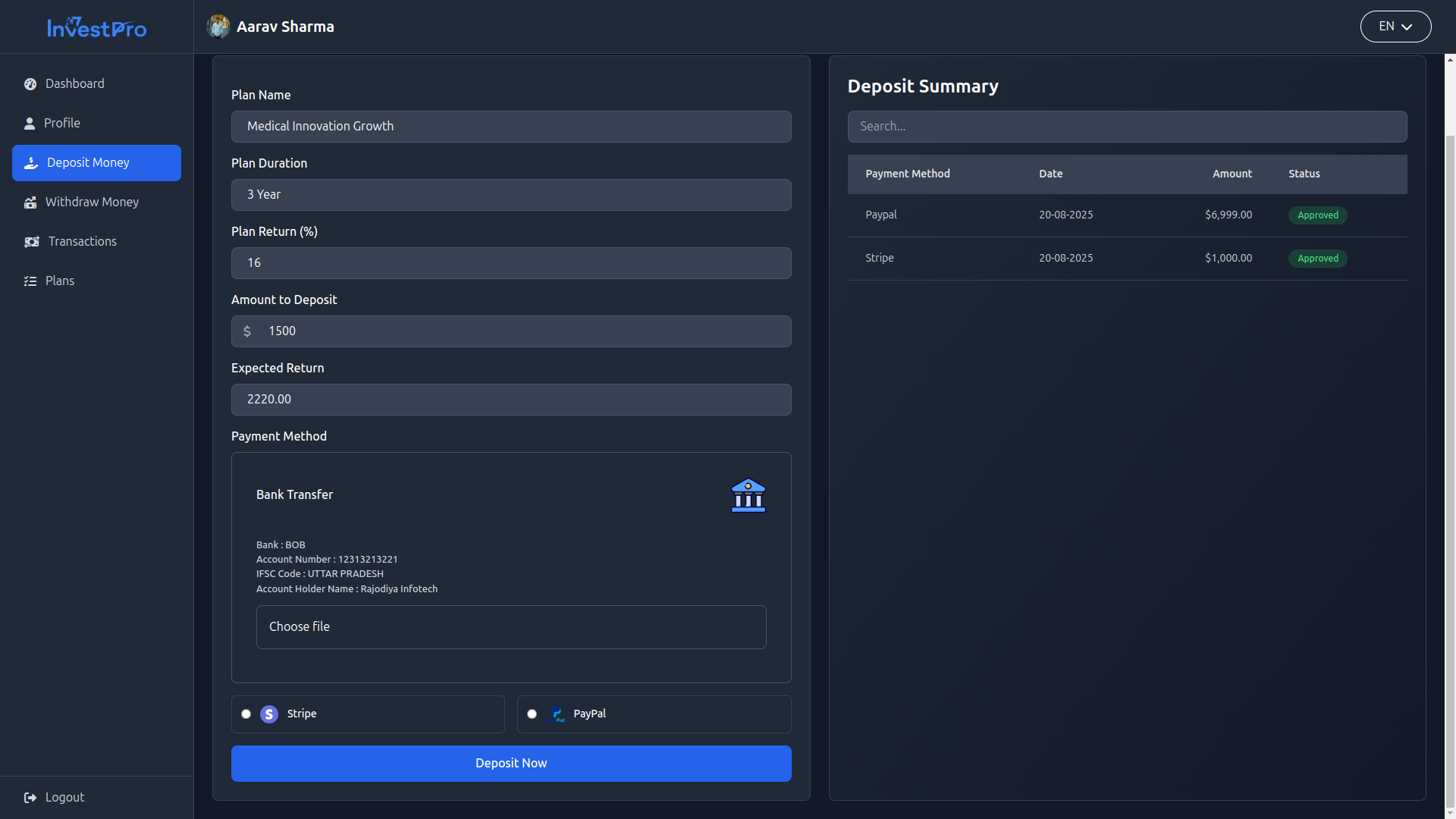Open the Deposit Money menu item
Screen dimensions: 1456x819
96,163
